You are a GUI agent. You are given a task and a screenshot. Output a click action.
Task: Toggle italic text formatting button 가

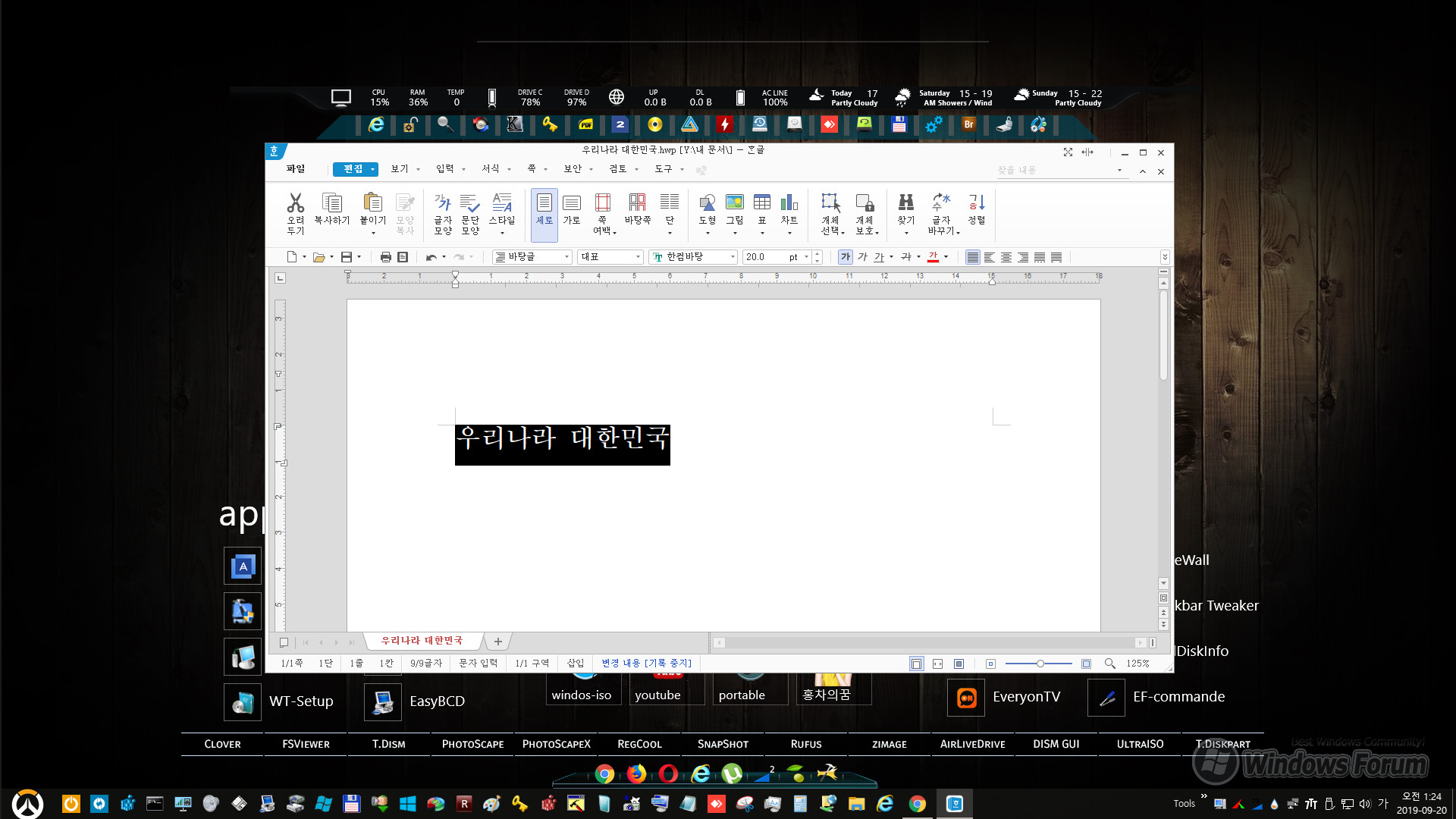coord(862,258)
